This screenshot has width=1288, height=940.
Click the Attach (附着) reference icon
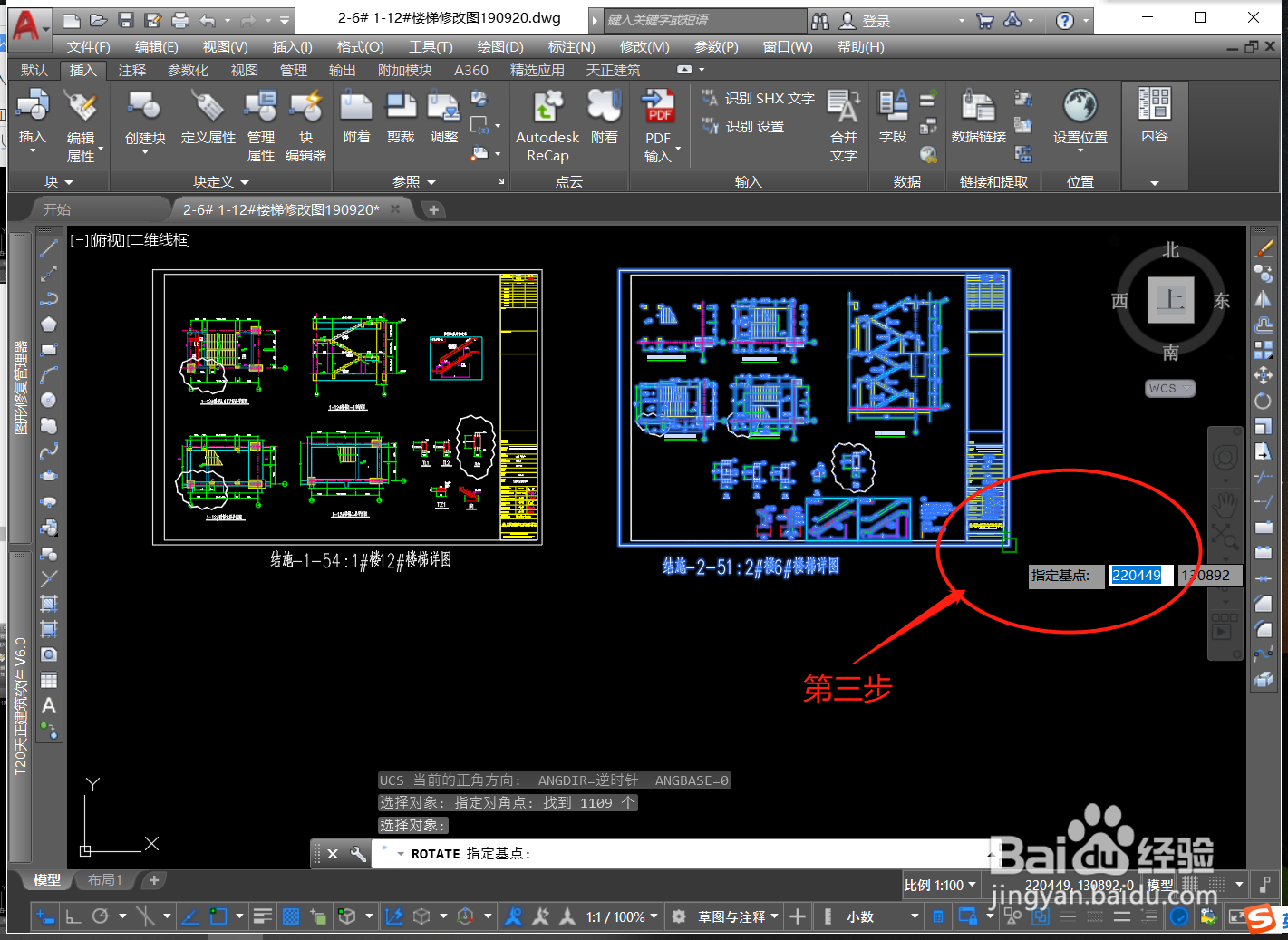(356, 106)
